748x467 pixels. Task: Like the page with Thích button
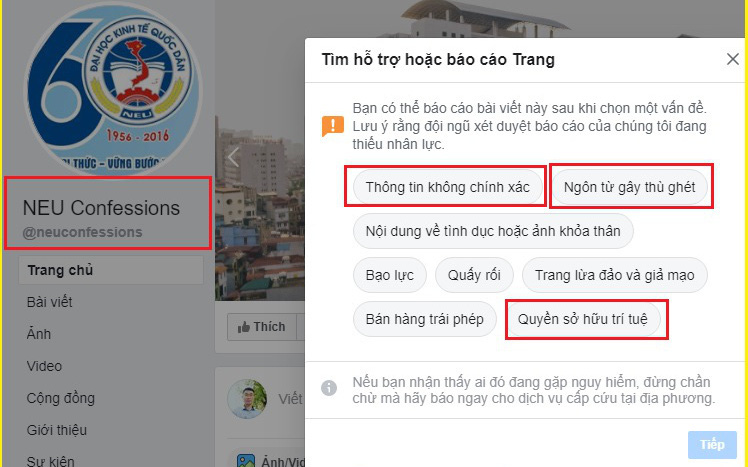point(262,327)
